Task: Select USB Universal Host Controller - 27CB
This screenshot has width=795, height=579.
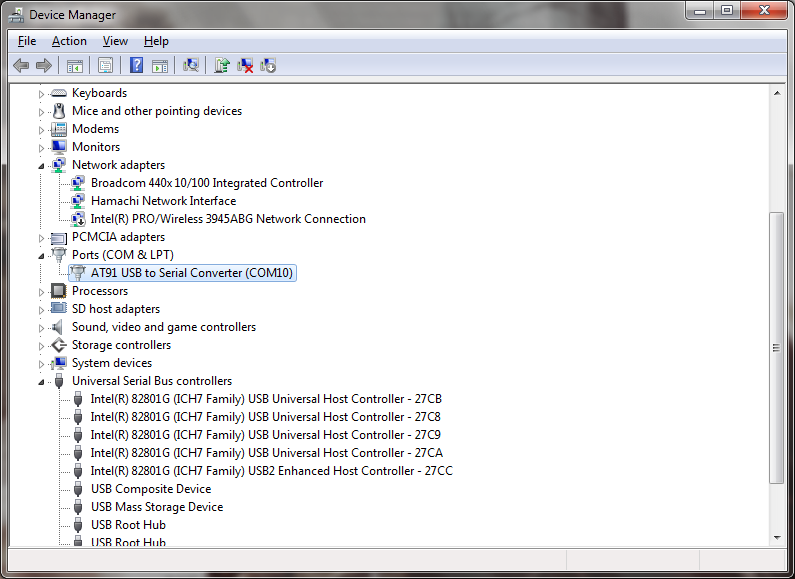Action: point(266,399)
